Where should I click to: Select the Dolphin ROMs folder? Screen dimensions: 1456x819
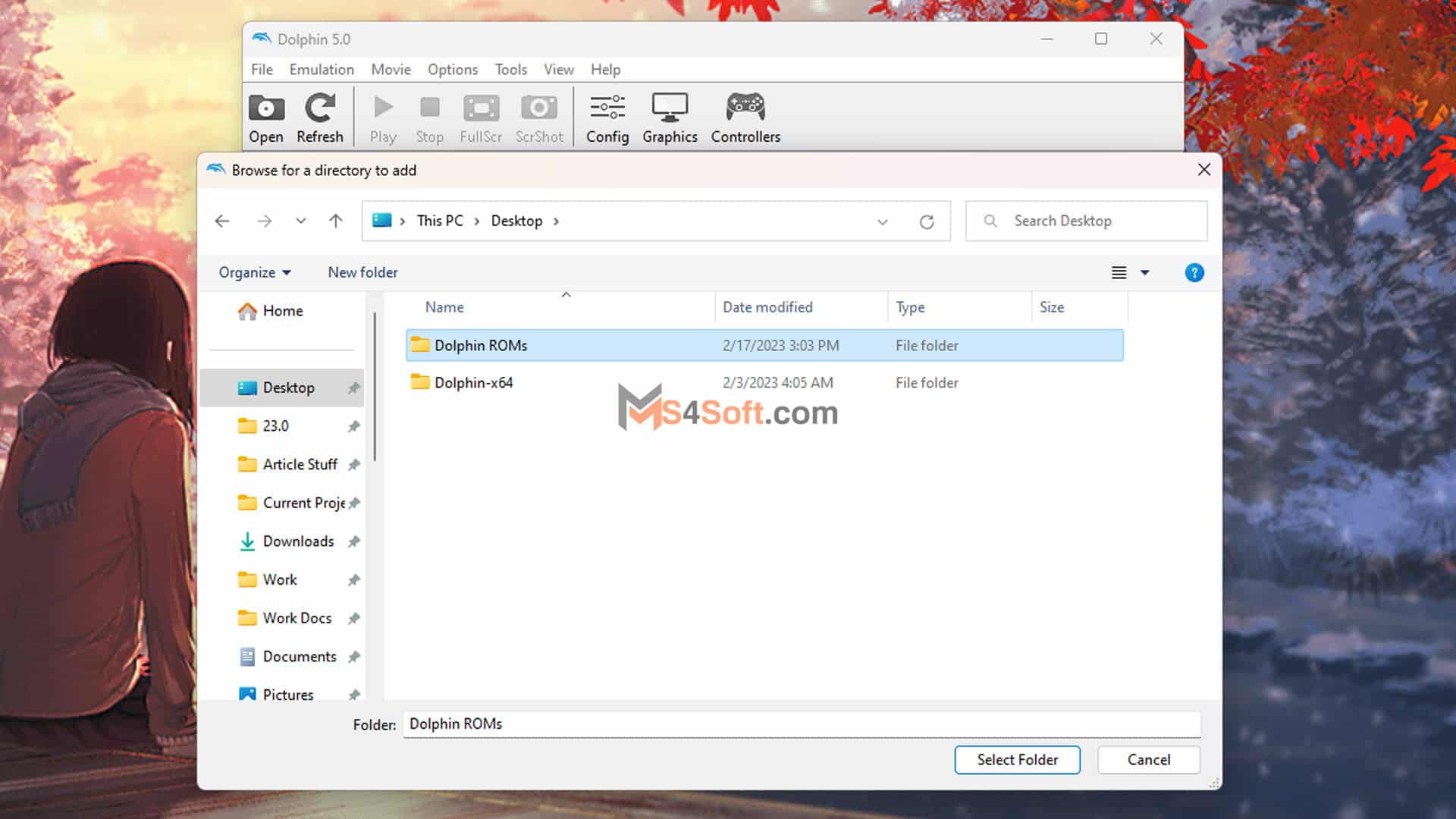click(764, 345)
